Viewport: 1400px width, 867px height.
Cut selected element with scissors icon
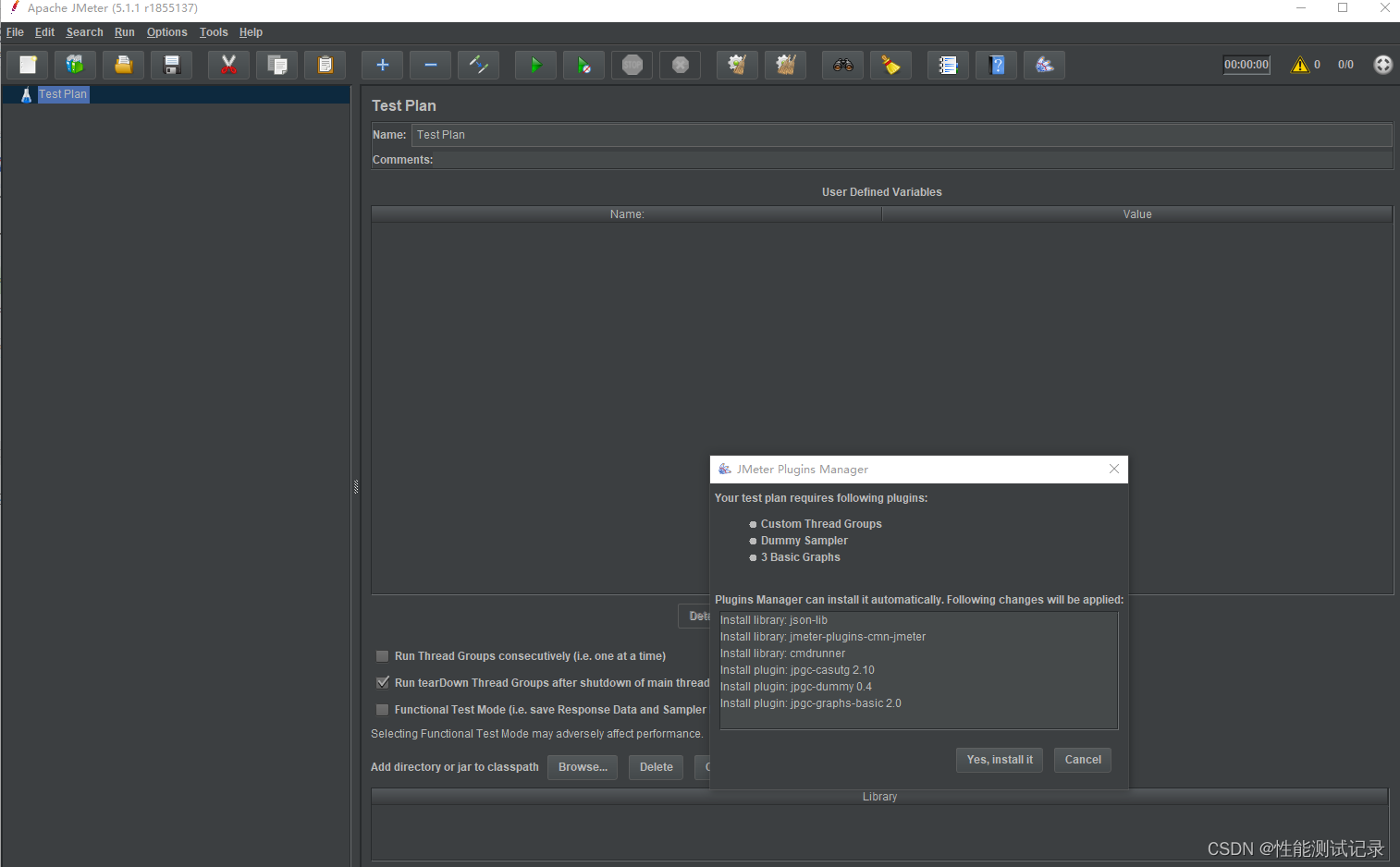(x=228, y=65)
